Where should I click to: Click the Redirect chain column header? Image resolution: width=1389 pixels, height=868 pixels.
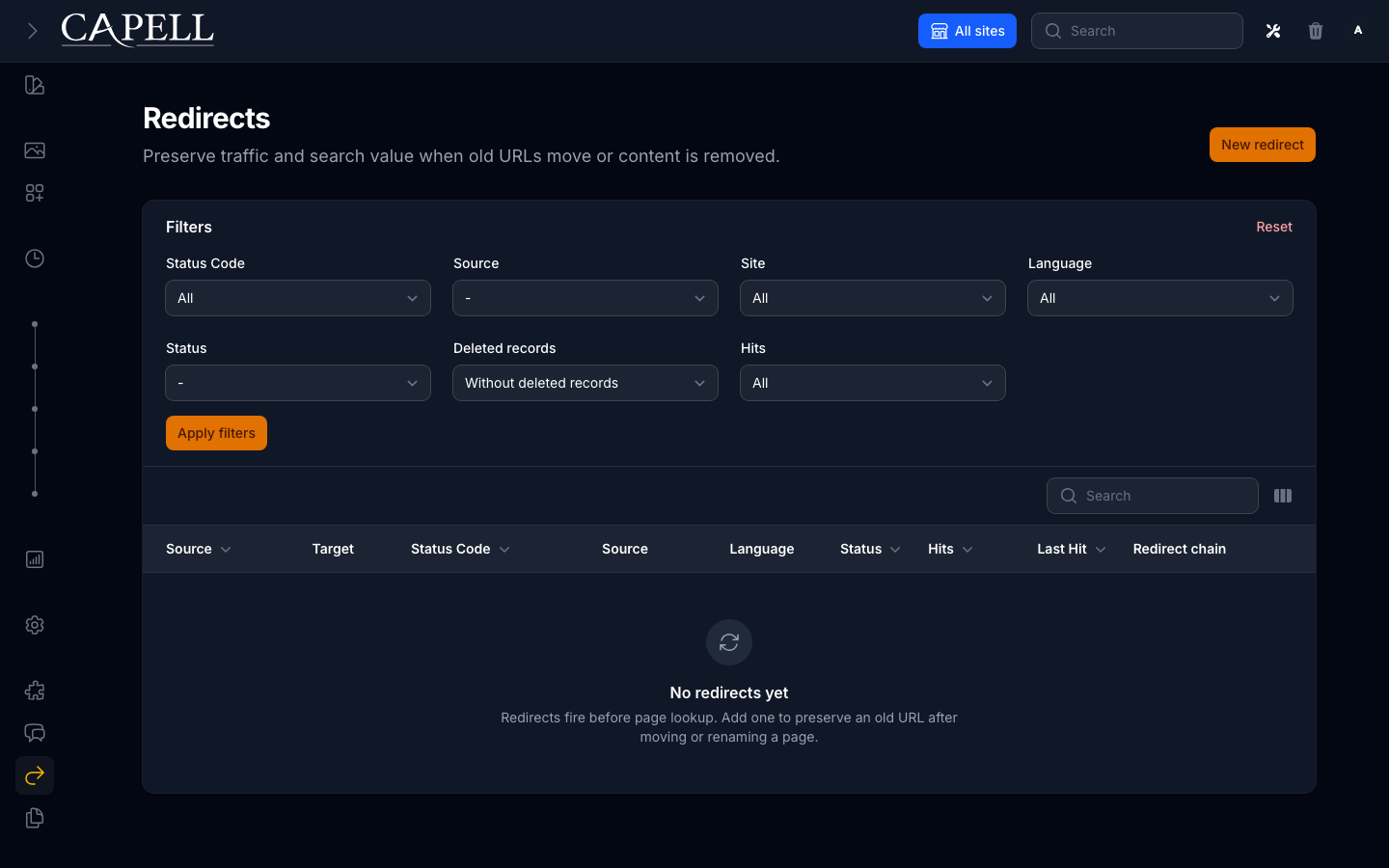point(1180,549)
